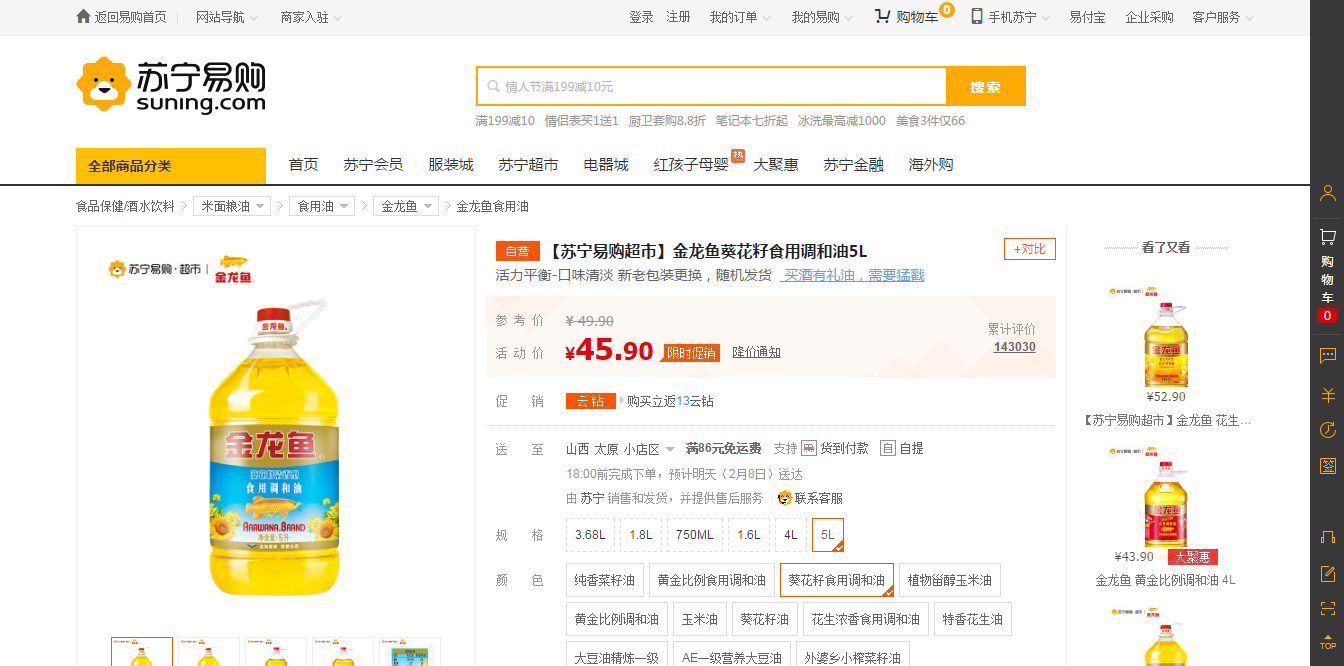Select the 750ML size option
The height and width of the screenshot is (666, 1344).
point(695,534)
